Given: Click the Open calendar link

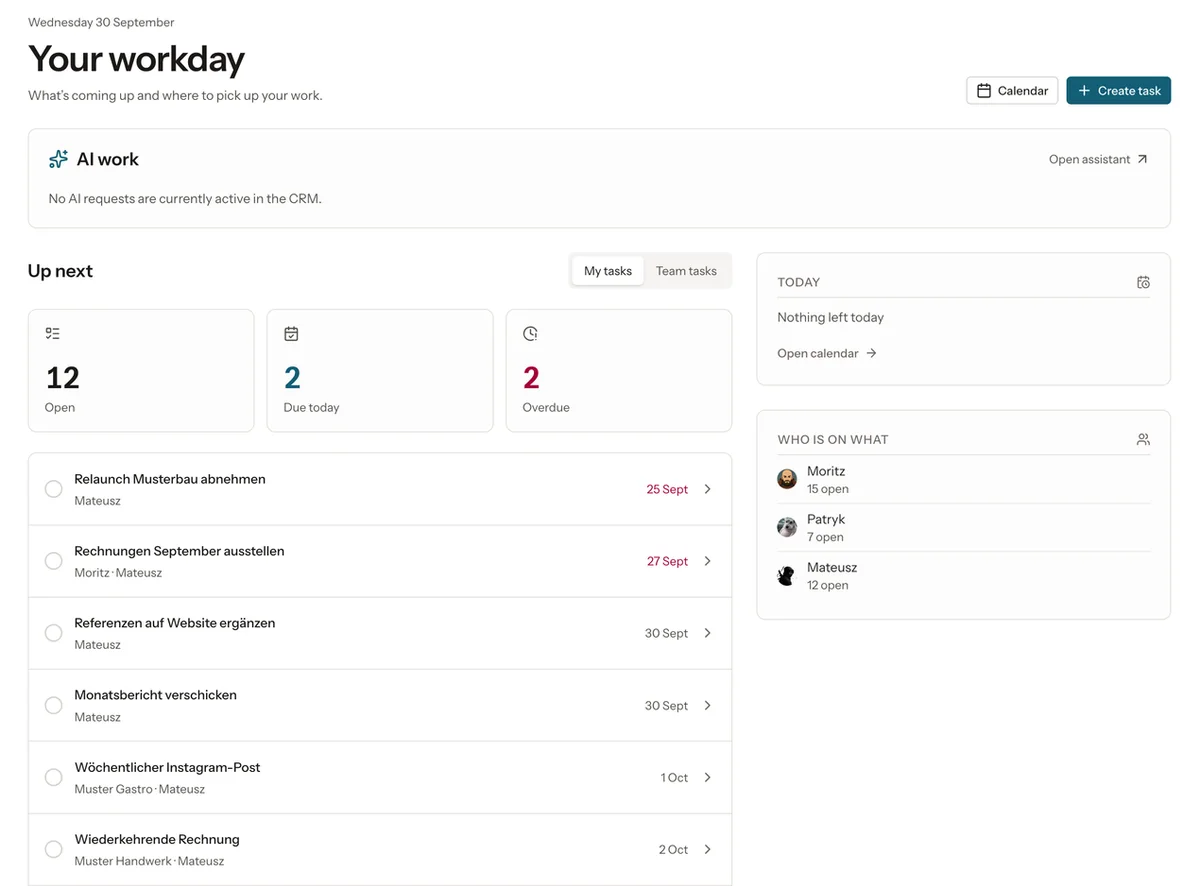Looking at the screenshot, I should click(x=827, y=353).
